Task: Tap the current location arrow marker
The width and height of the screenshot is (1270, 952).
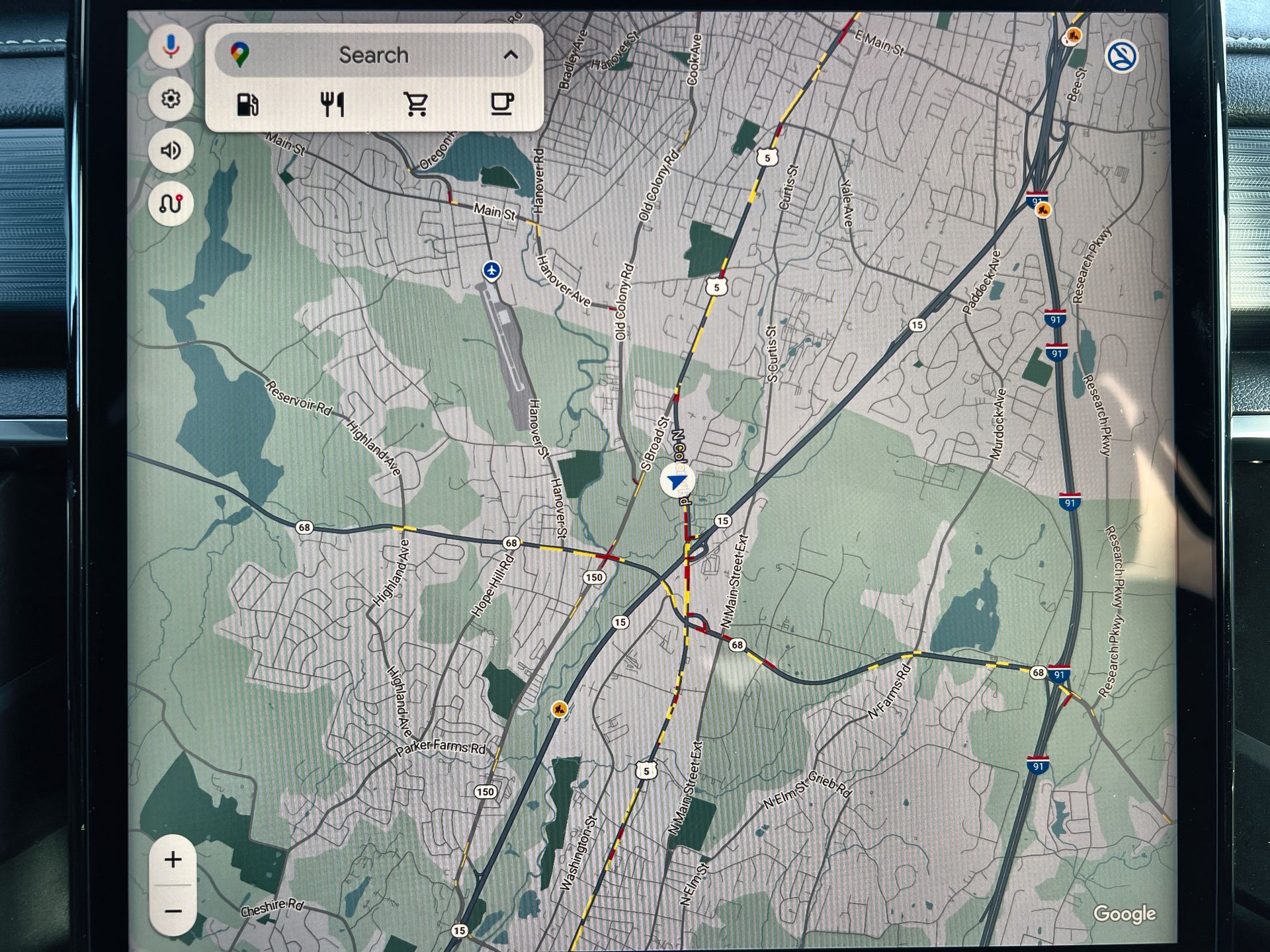Action: [677, 481]
